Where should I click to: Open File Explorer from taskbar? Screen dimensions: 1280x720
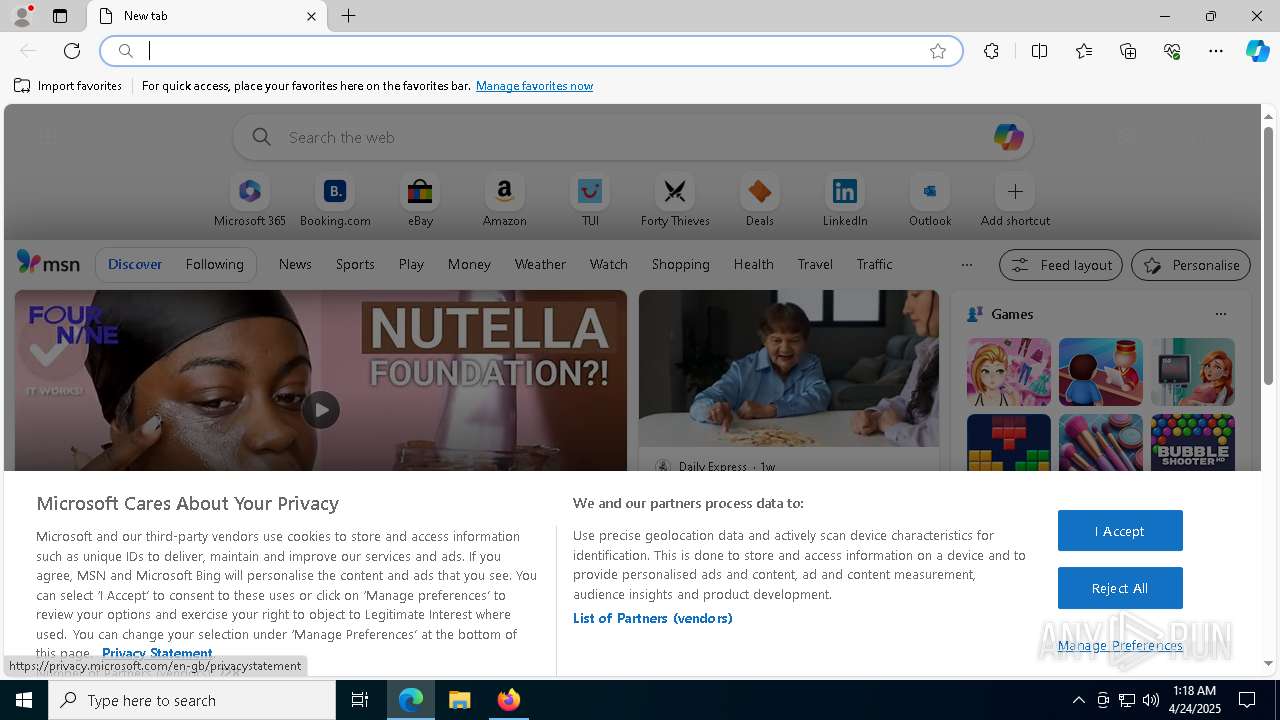pyautogui.click(x=460, y=700)
